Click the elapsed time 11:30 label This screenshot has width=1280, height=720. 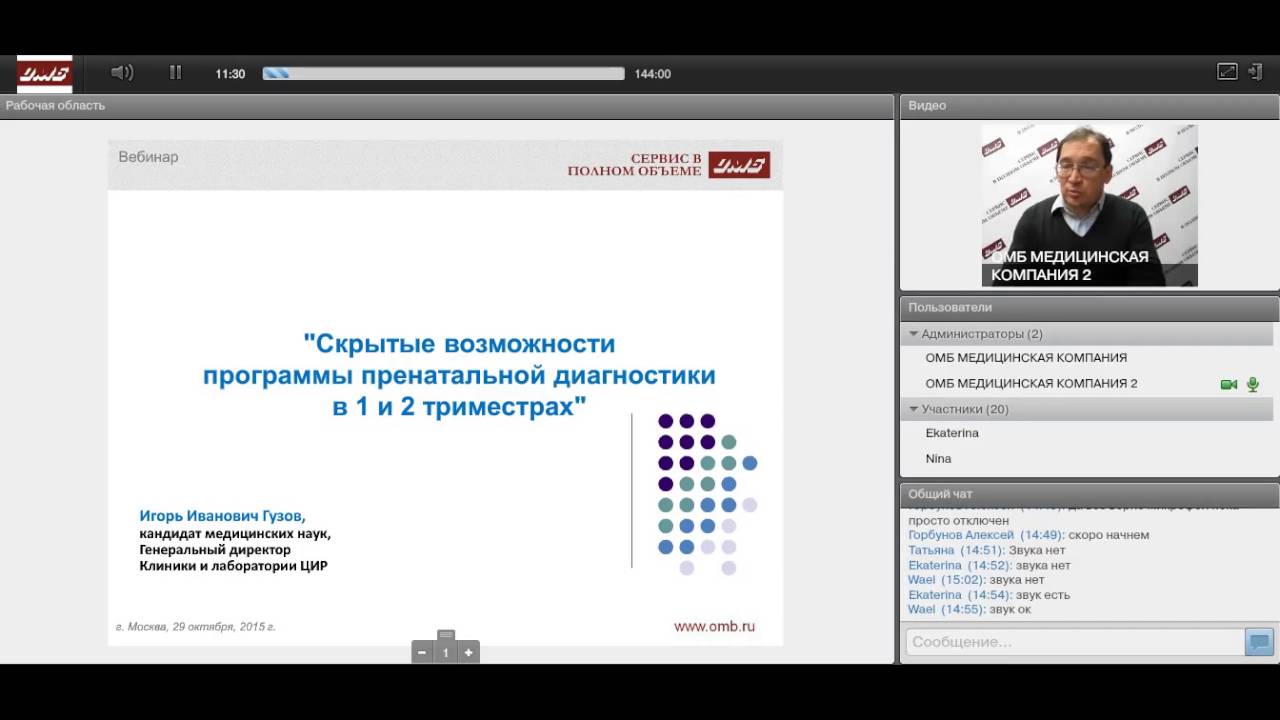230,74
